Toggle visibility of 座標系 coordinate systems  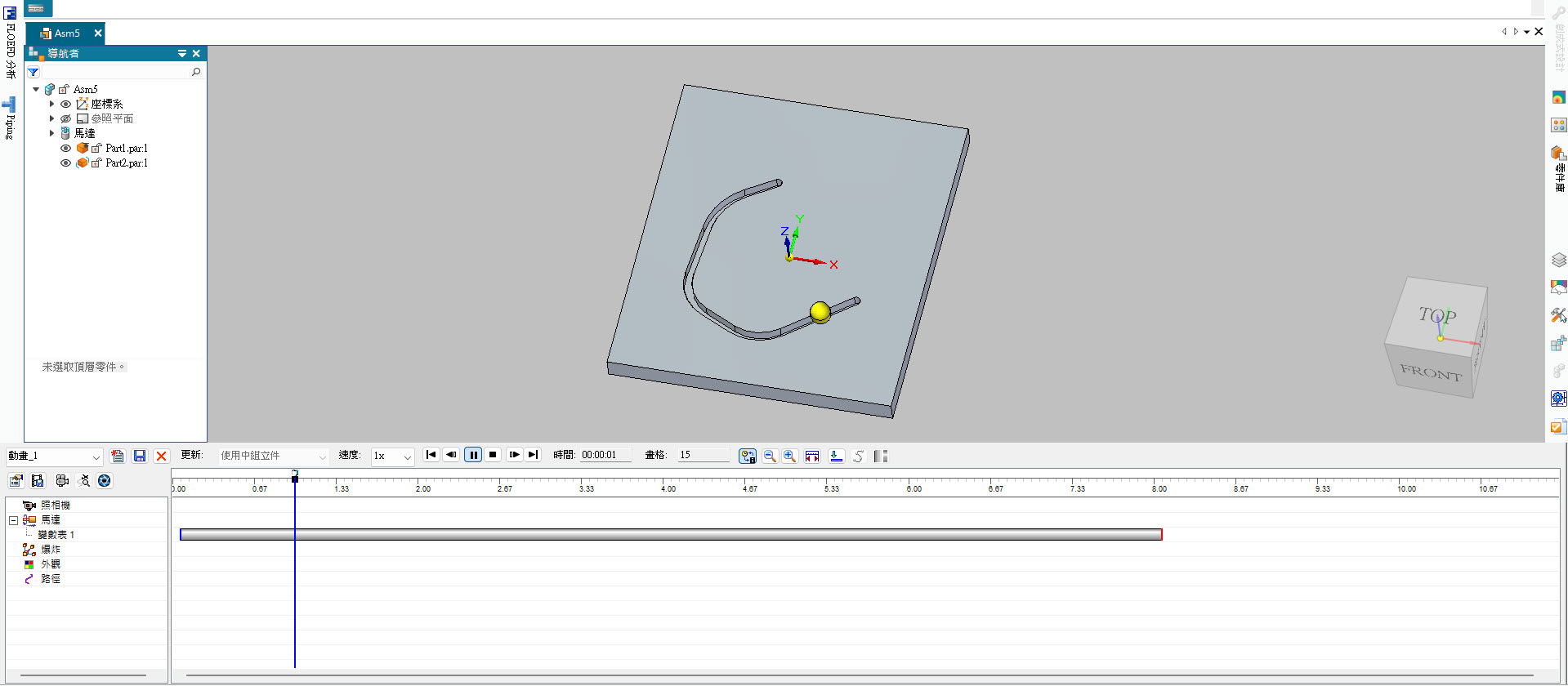66,105
